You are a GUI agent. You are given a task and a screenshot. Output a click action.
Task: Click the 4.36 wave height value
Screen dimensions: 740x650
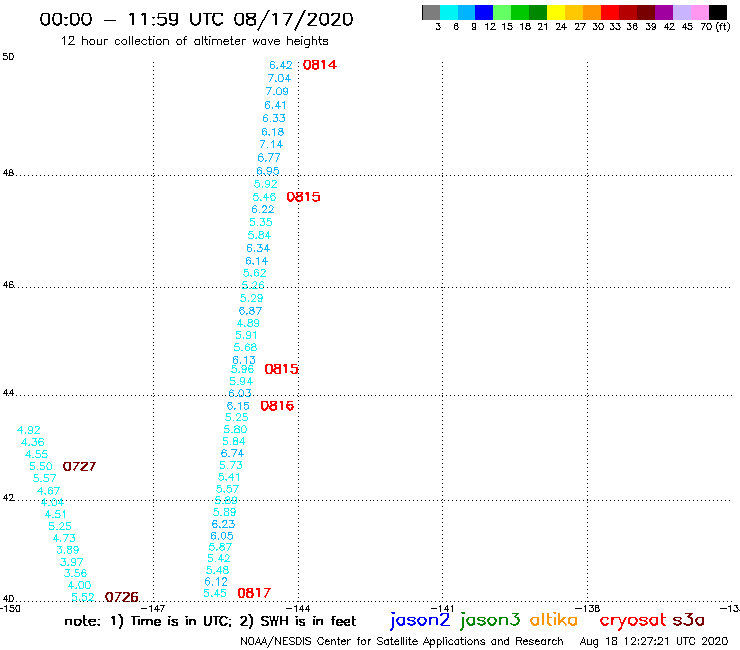tap(33, 442)
